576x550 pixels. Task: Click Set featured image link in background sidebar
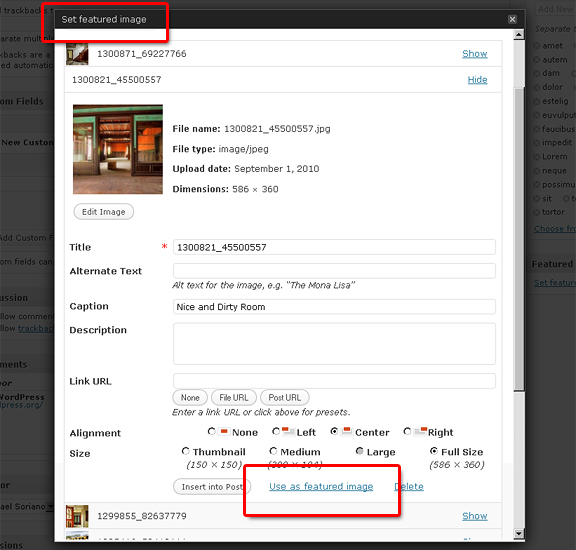(x=555, y=283)
